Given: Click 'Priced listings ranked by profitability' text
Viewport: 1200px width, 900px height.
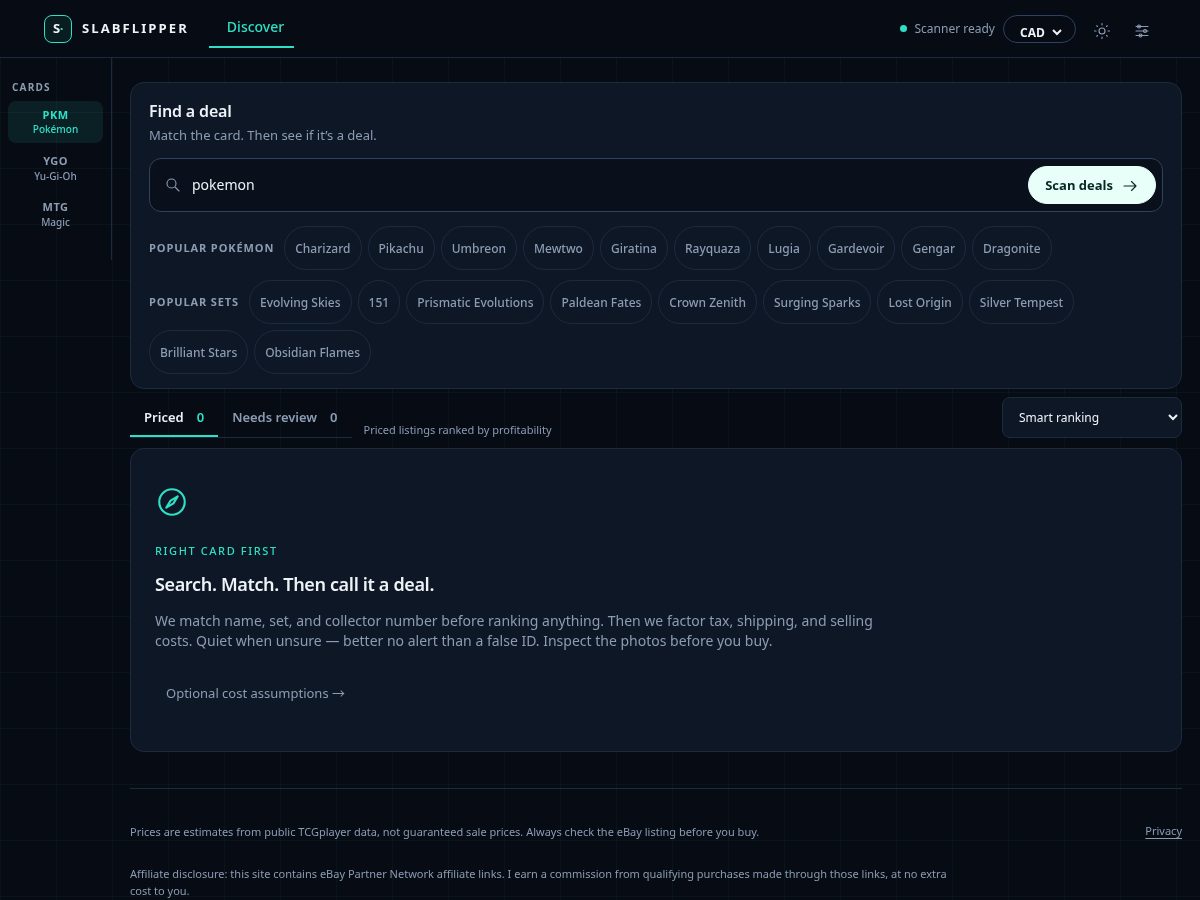Looking at the screenshot, I should [457, 430].
